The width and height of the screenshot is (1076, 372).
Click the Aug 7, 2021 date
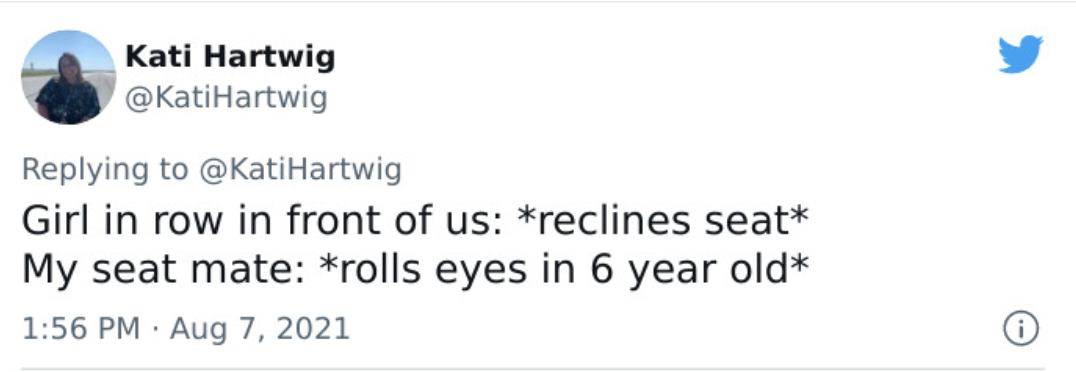point(259,328)
